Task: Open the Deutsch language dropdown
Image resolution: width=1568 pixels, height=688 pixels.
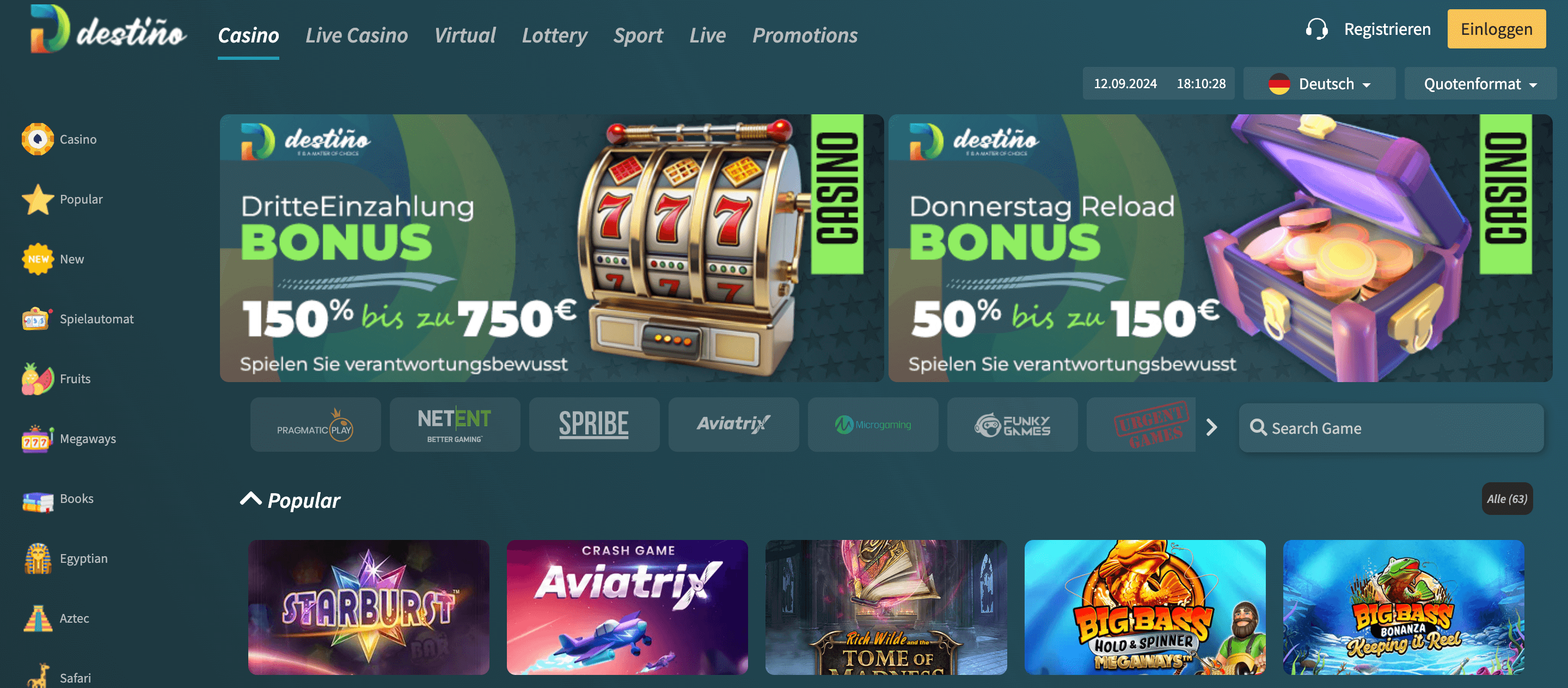Action: tap(1319, 84)
